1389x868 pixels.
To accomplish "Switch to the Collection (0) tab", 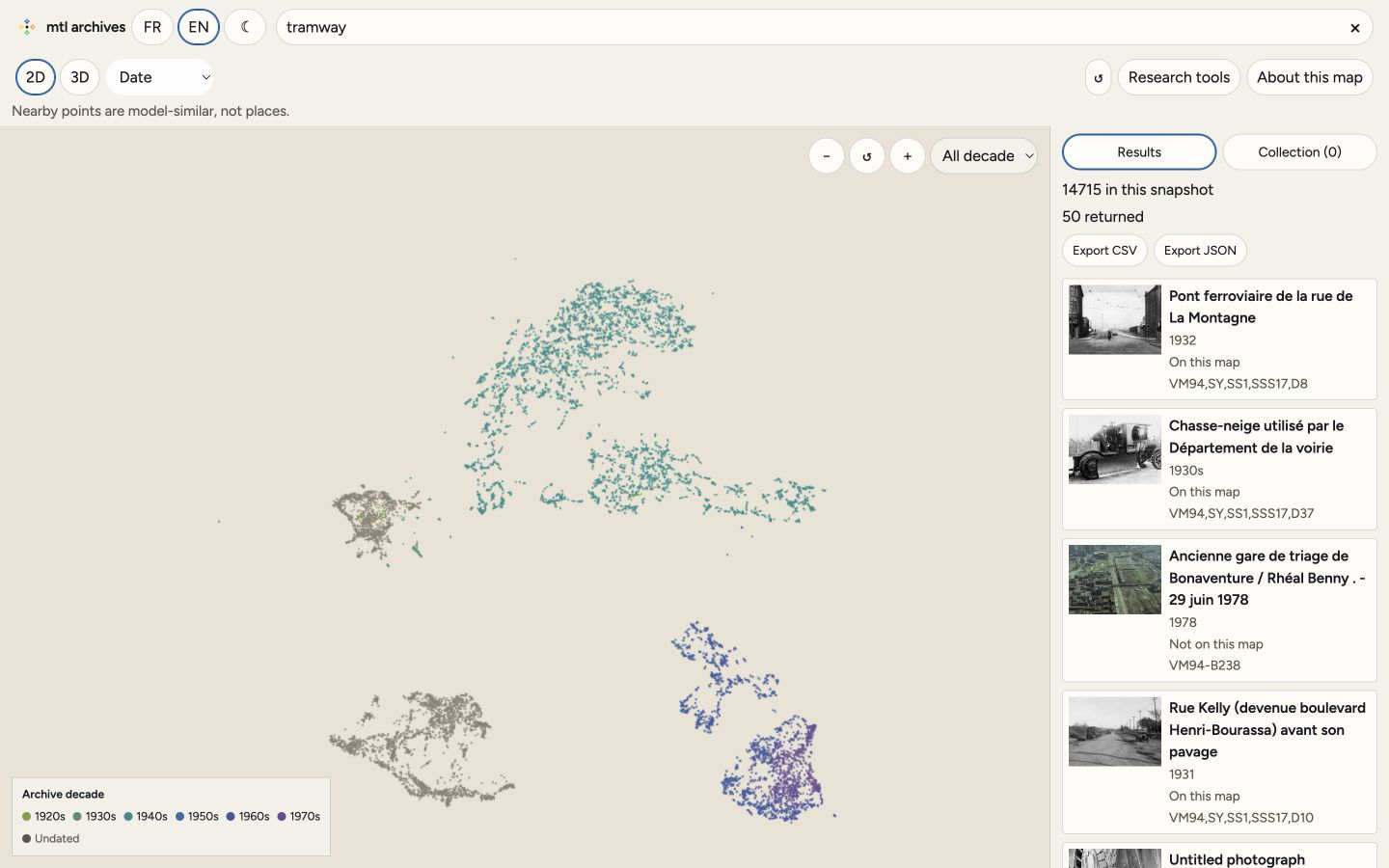I will pyautogui.click(x=1299, y=152).
